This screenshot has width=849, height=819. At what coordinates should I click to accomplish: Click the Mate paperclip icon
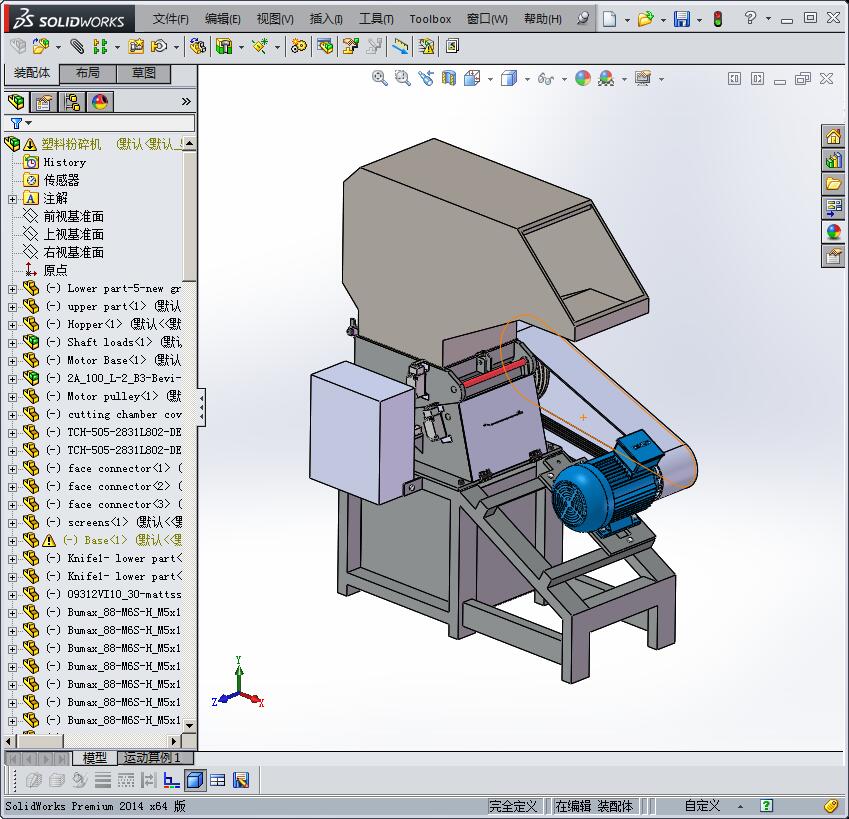coord(77,47)
